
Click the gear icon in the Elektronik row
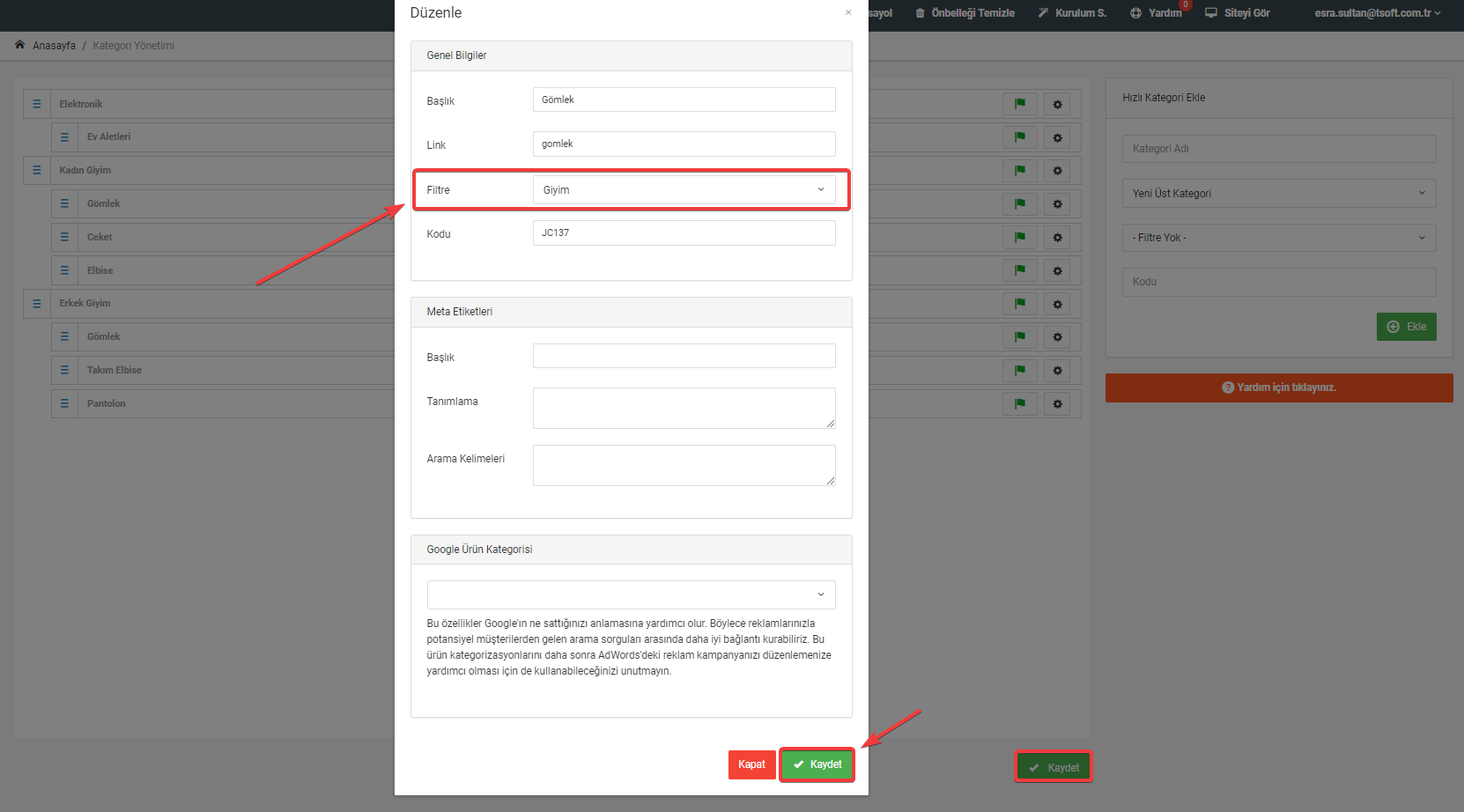click(1057, 104)
